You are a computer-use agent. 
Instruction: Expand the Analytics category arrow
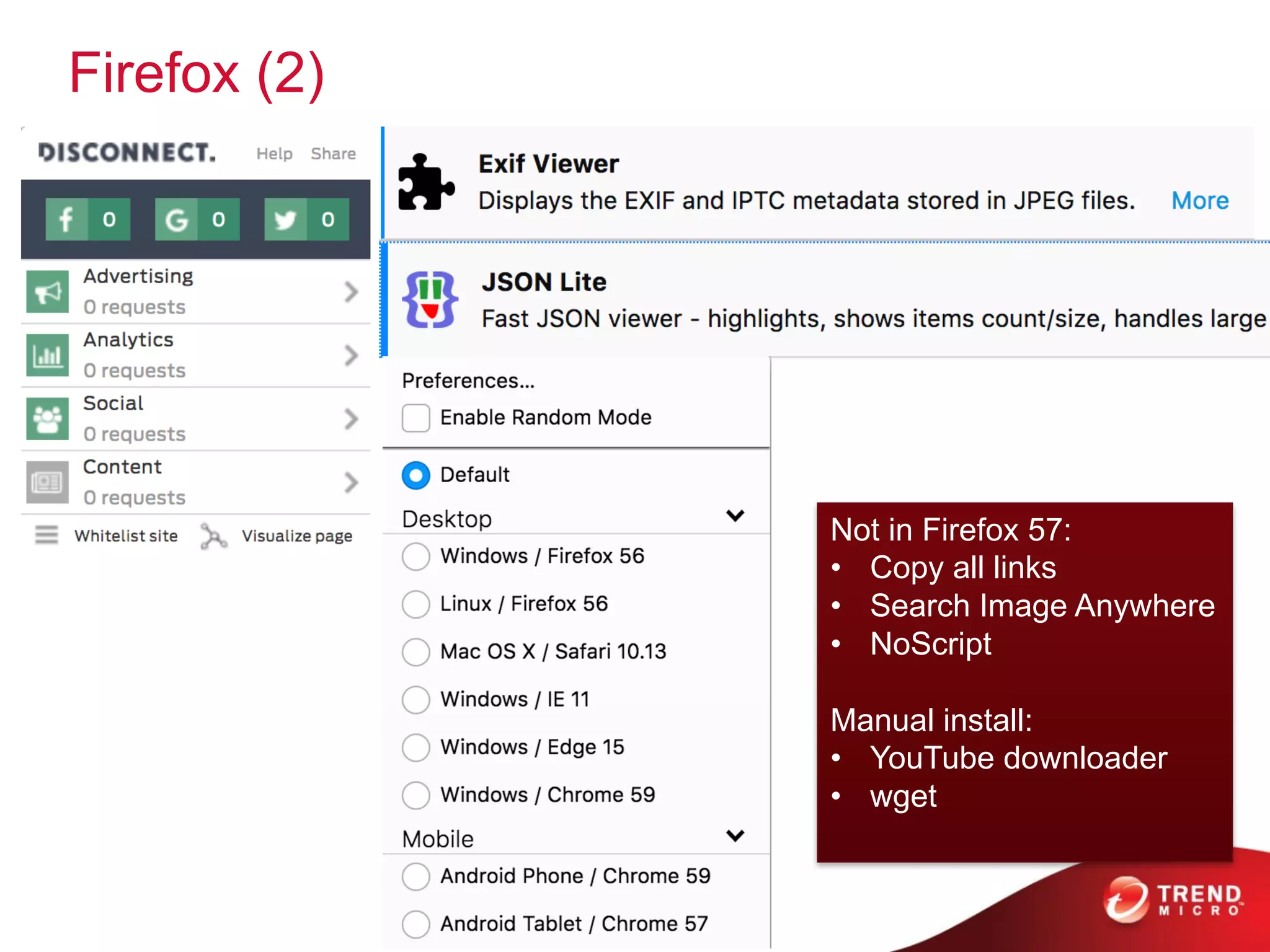pyautogui.click(x=352, y=355)
